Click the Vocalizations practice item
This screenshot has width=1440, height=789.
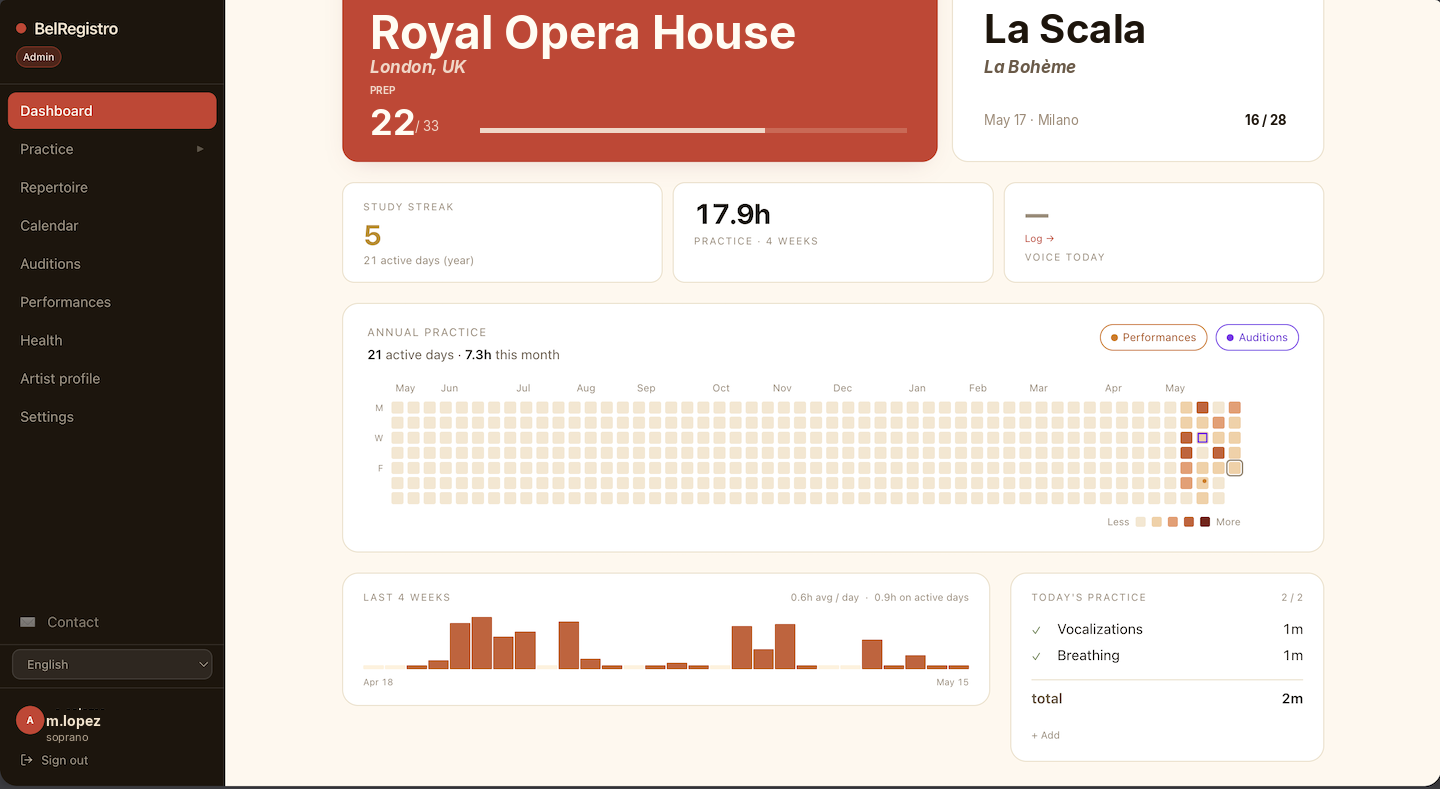1167,629
